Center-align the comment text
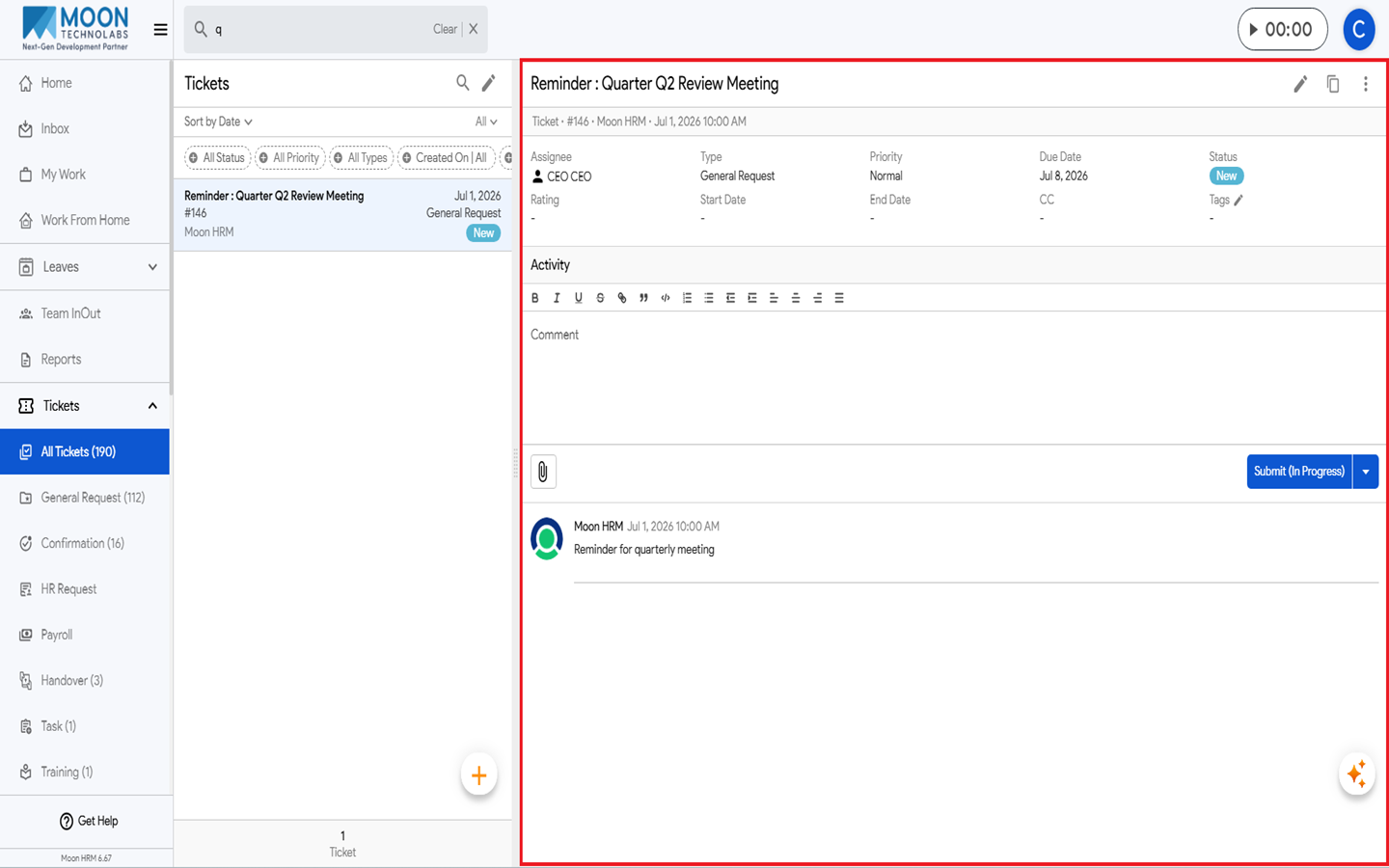Viewport: 1389px width, 868px height. click(796, 298)
